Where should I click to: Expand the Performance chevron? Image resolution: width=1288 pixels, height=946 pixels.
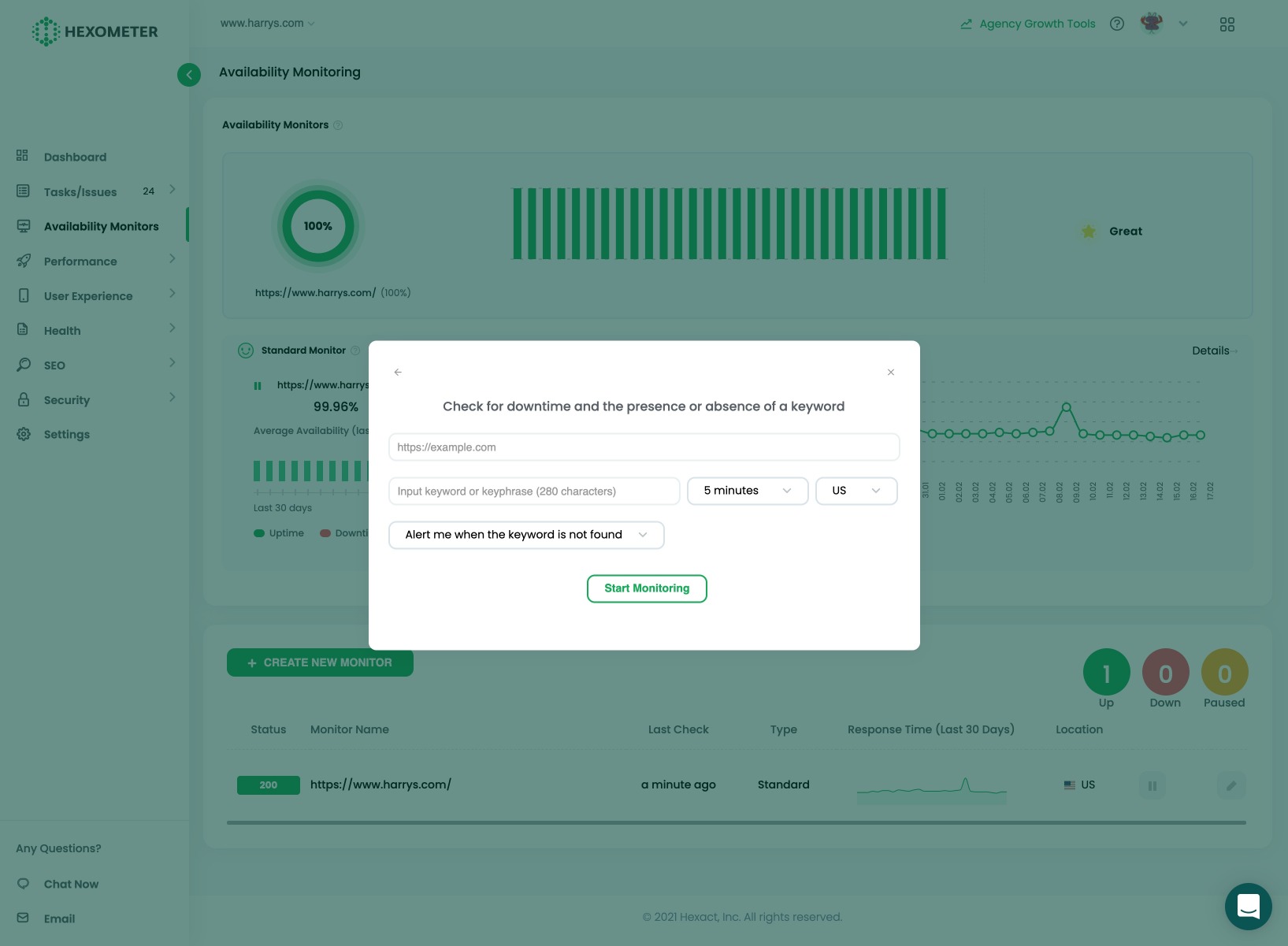172,259
